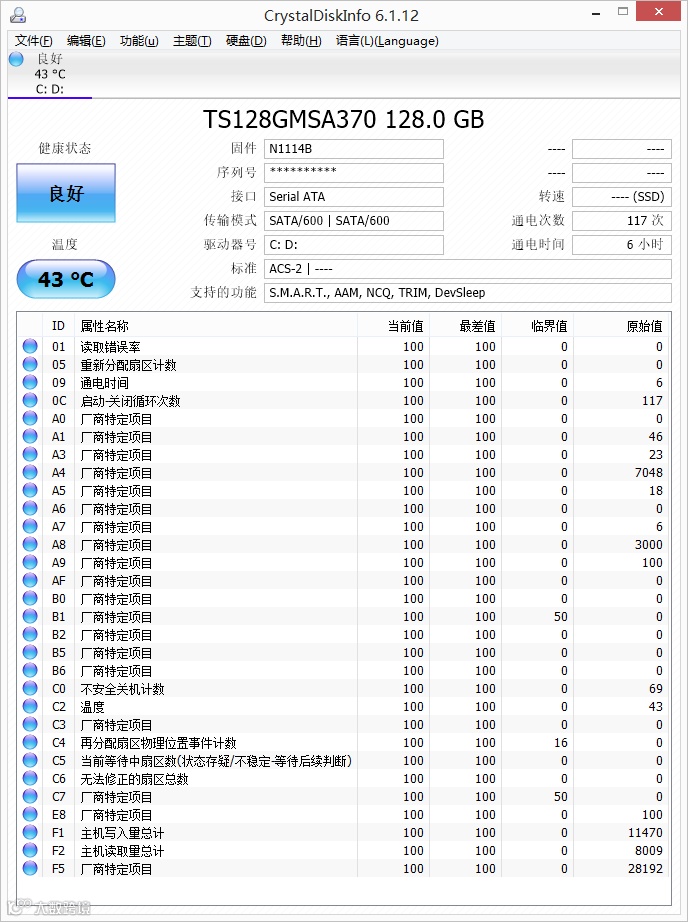Click status orb for F1 主机写入量总计
Image resolution: width=688 pixels, height=922 pixels.
point(30,833)
